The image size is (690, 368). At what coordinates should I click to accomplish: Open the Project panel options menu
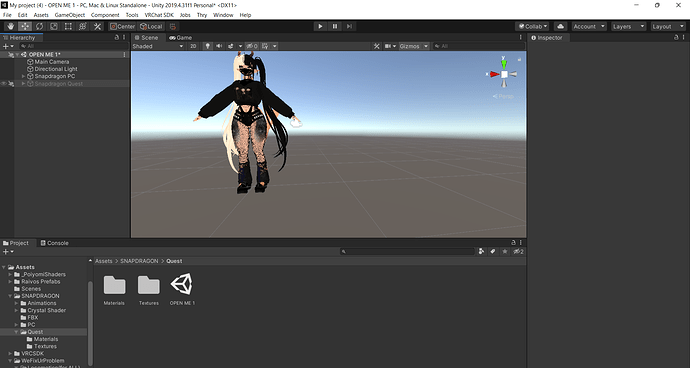(x=521, y=243)
